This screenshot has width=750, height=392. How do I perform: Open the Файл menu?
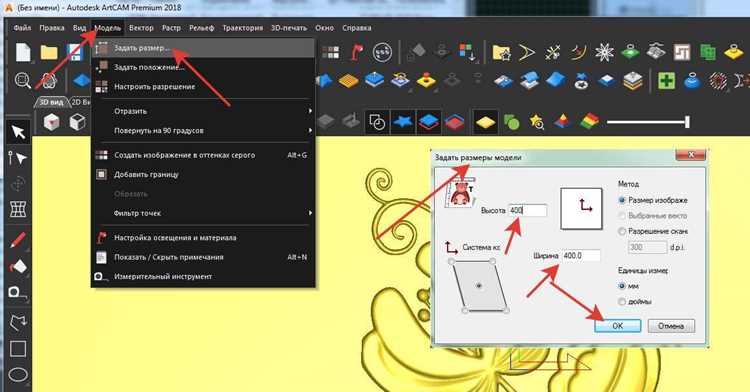22,28
